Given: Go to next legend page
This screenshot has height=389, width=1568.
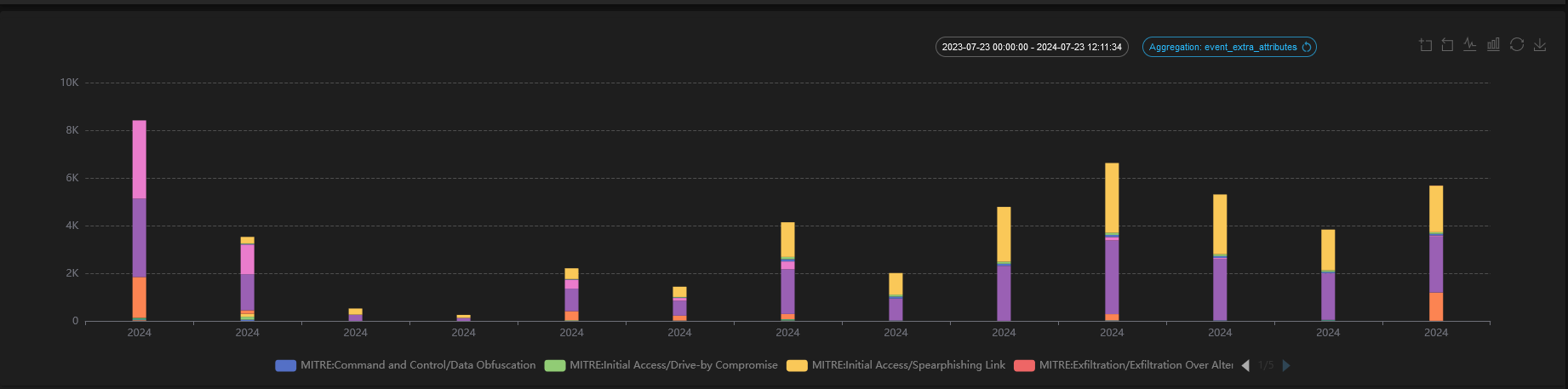Looking at the screenshot, I should [x=1286, y=366].
